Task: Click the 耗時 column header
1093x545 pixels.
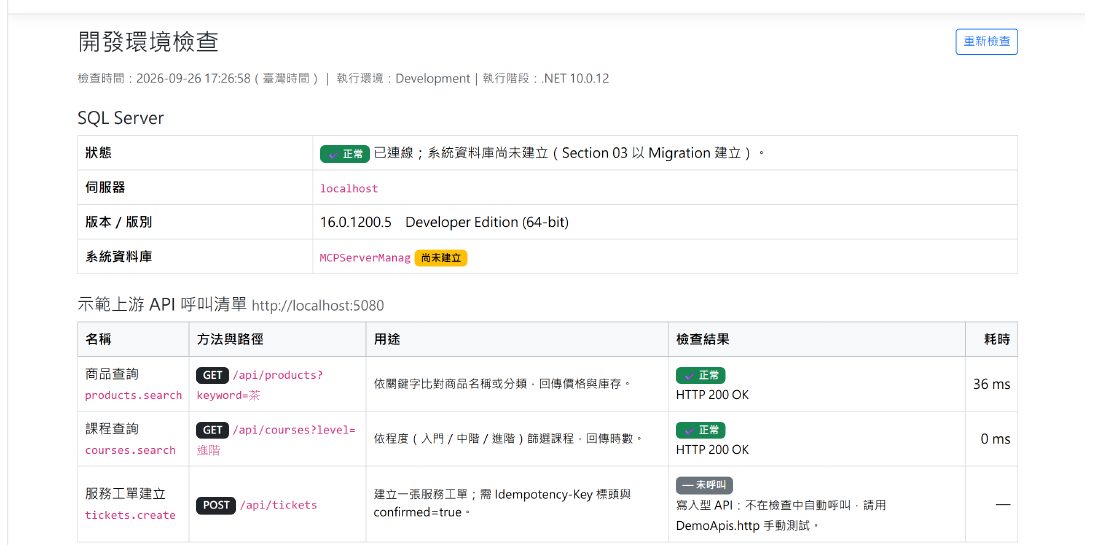Action: point(997,339)
